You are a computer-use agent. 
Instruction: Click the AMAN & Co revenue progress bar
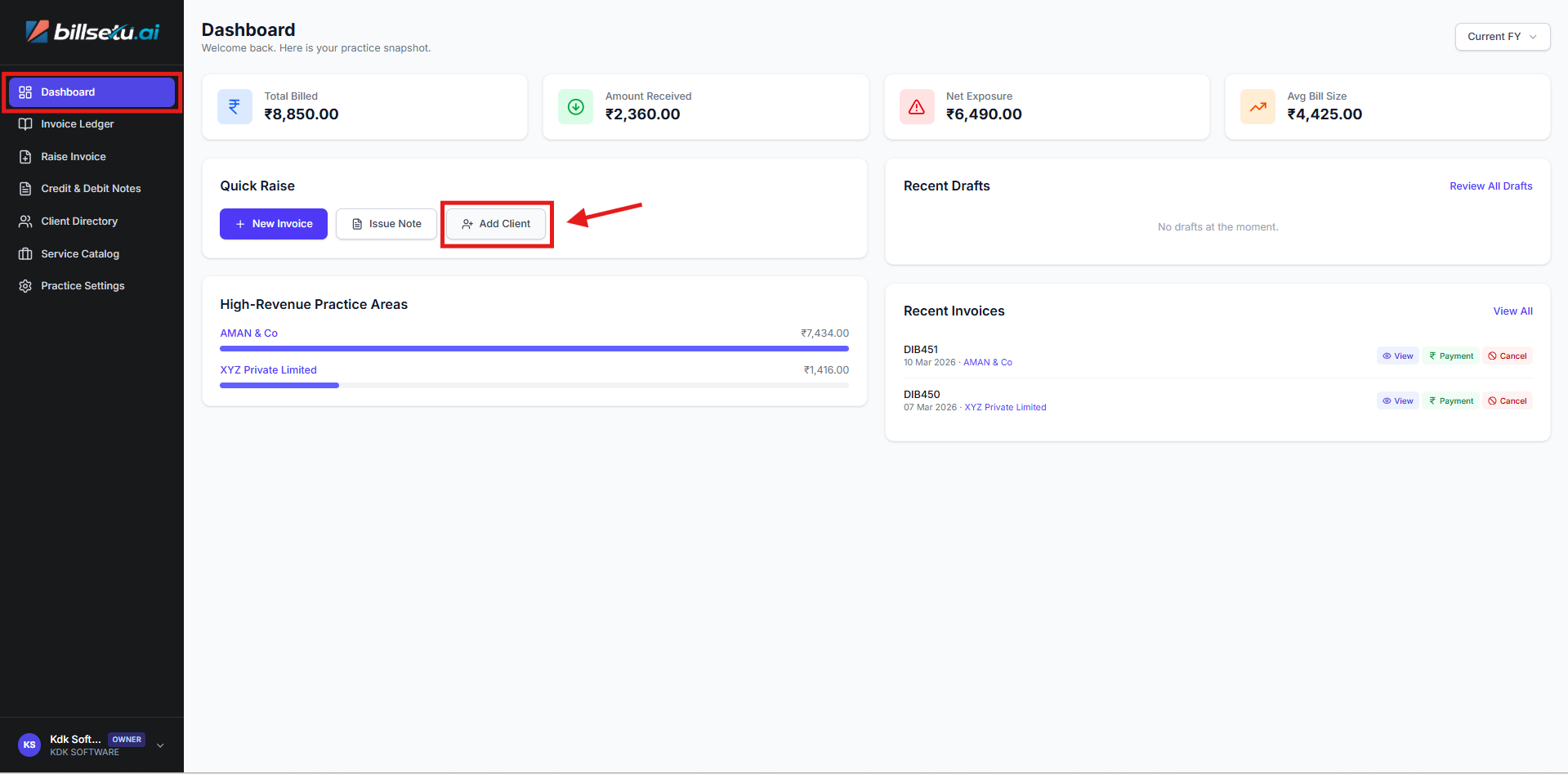[x=534, y=349]
